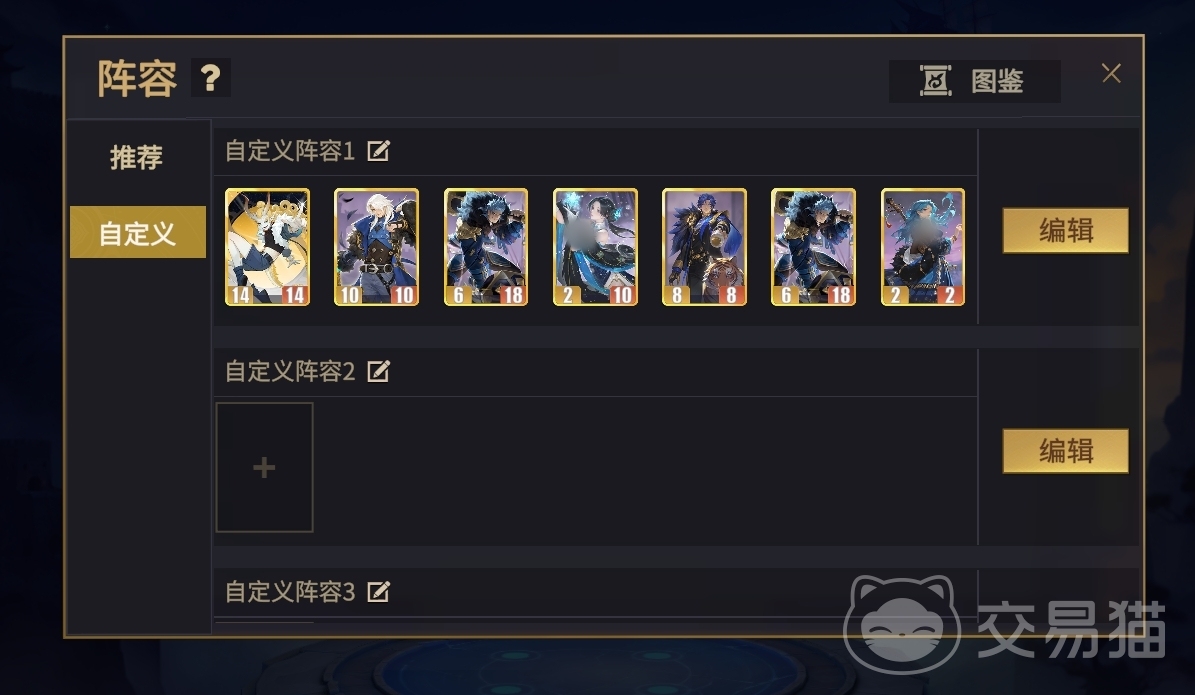Screen dimensions: 1195x695
Task: Tap the rename icon next to 自定义阵容3
Action: [378, 591]
